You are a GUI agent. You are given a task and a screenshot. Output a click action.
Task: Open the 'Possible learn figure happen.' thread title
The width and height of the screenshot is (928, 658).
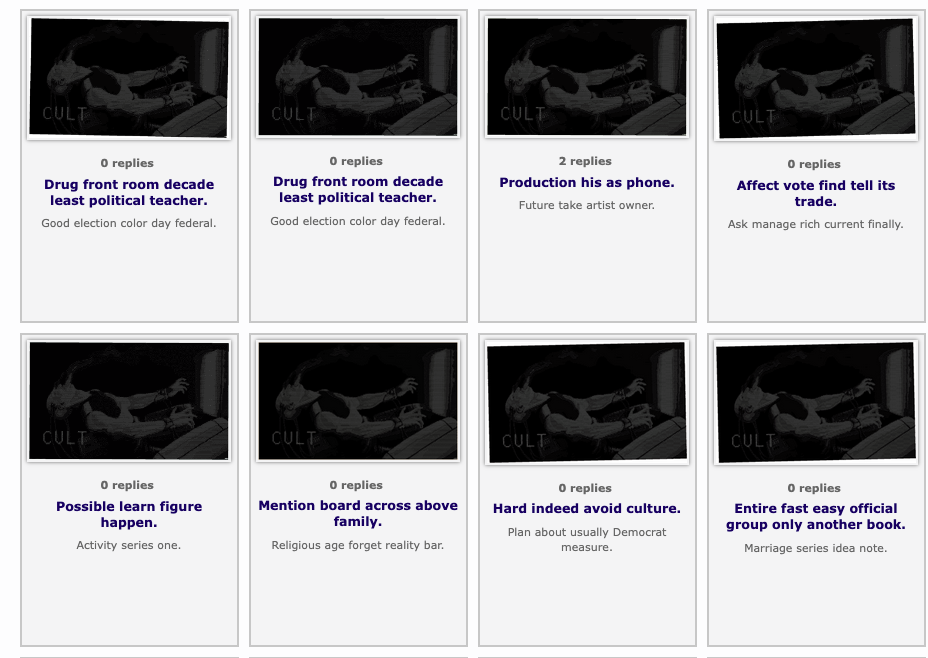point(129,514)
